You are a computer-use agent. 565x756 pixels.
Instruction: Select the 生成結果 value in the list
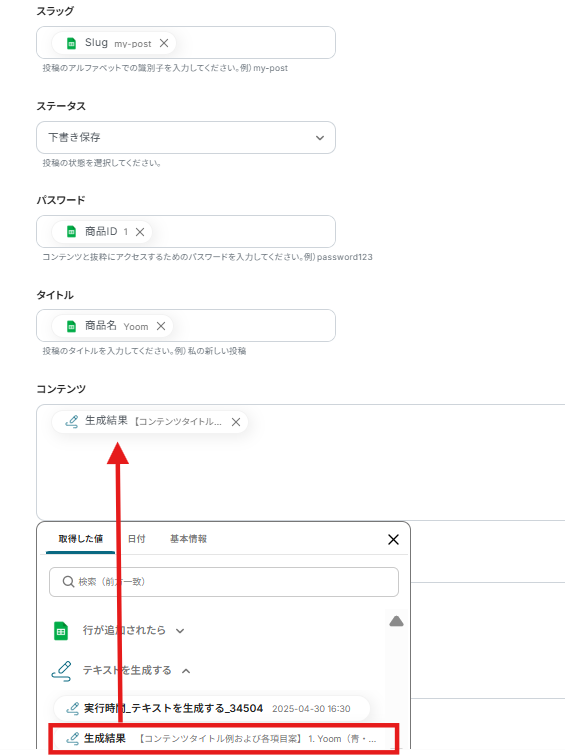tap(224, 738)
